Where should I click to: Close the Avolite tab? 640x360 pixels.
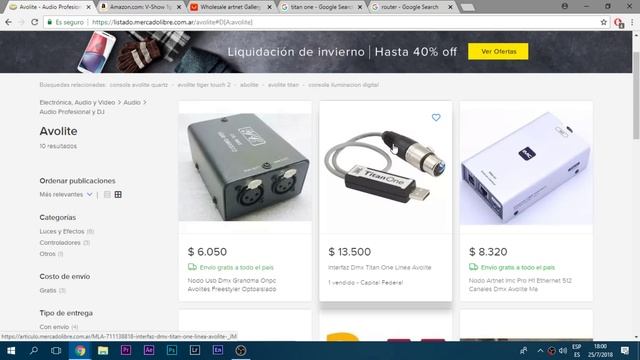89,7
